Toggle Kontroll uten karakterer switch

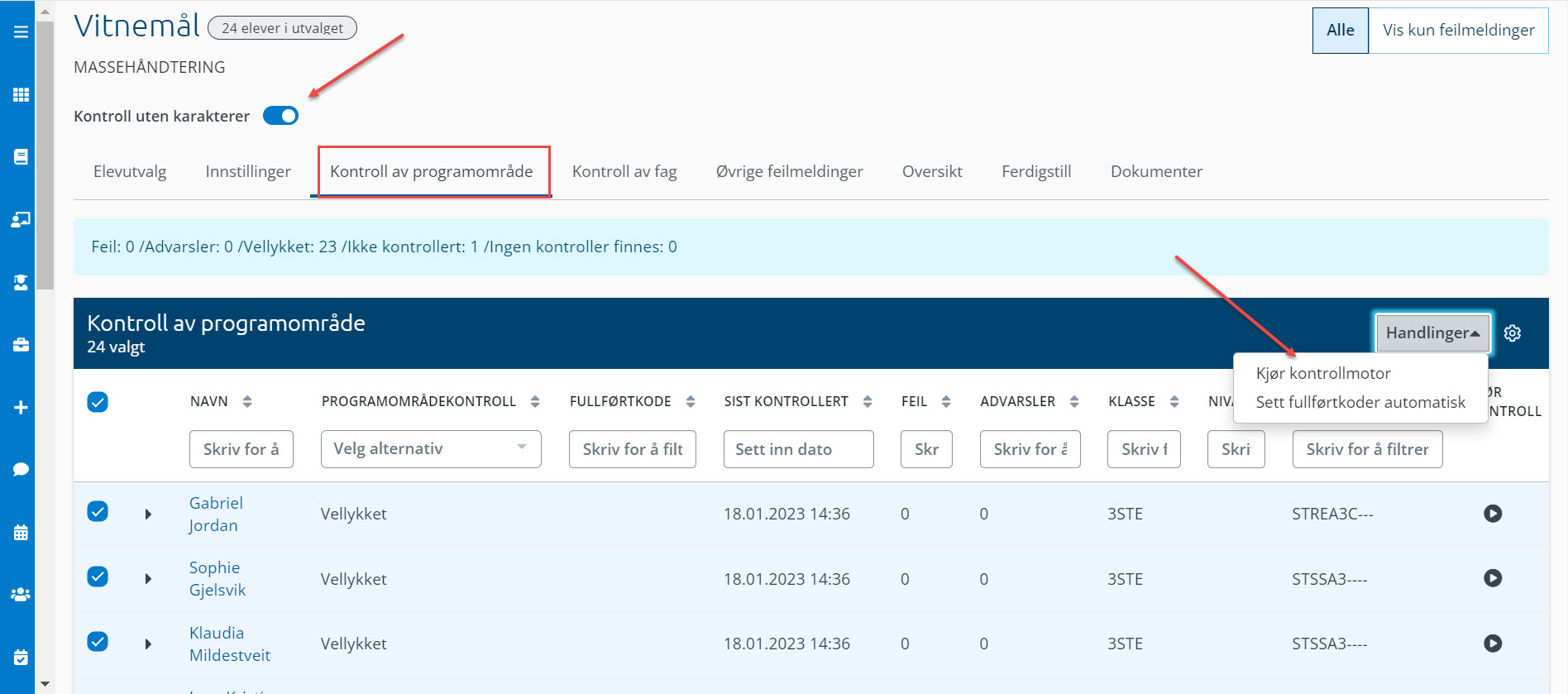[280, 116]
